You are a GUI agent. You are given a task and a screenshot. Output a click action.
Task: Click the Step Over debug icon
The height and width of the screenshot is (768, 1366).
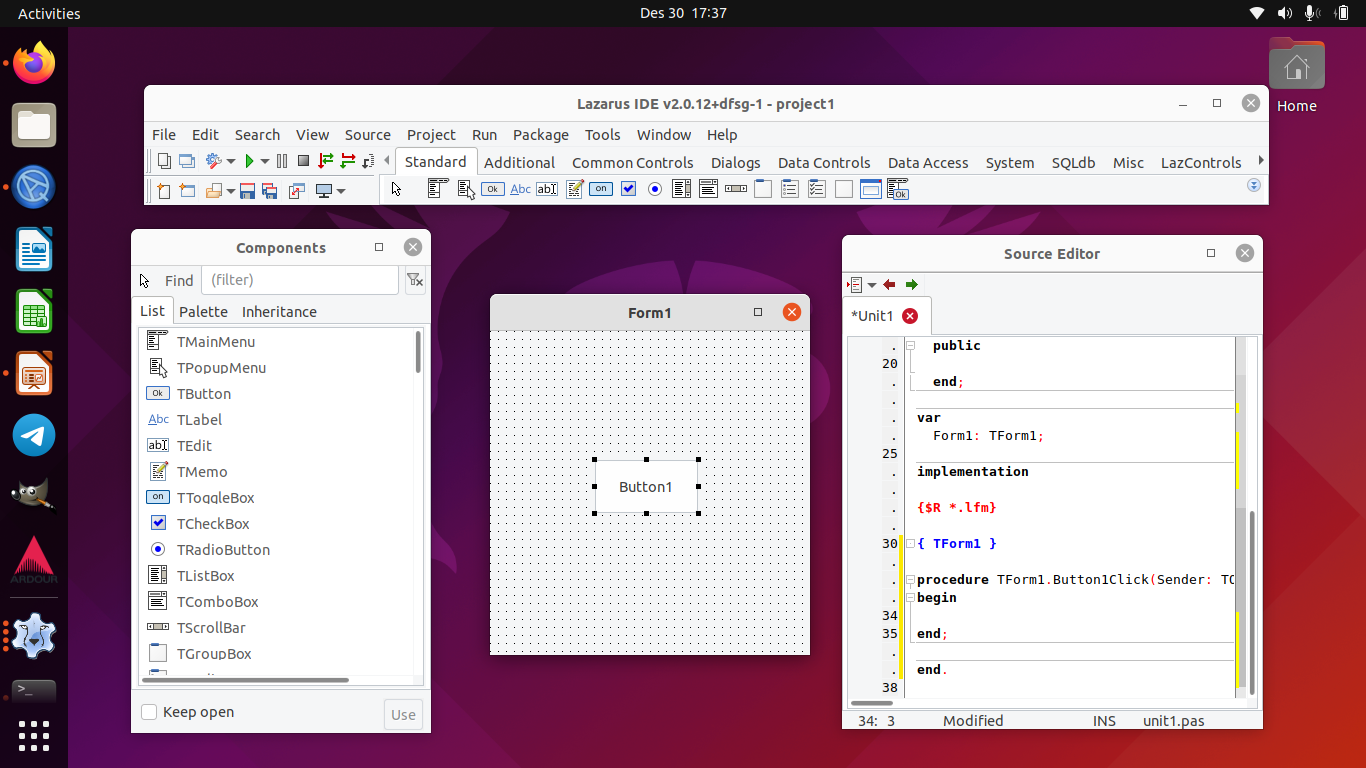click(348, 161)
